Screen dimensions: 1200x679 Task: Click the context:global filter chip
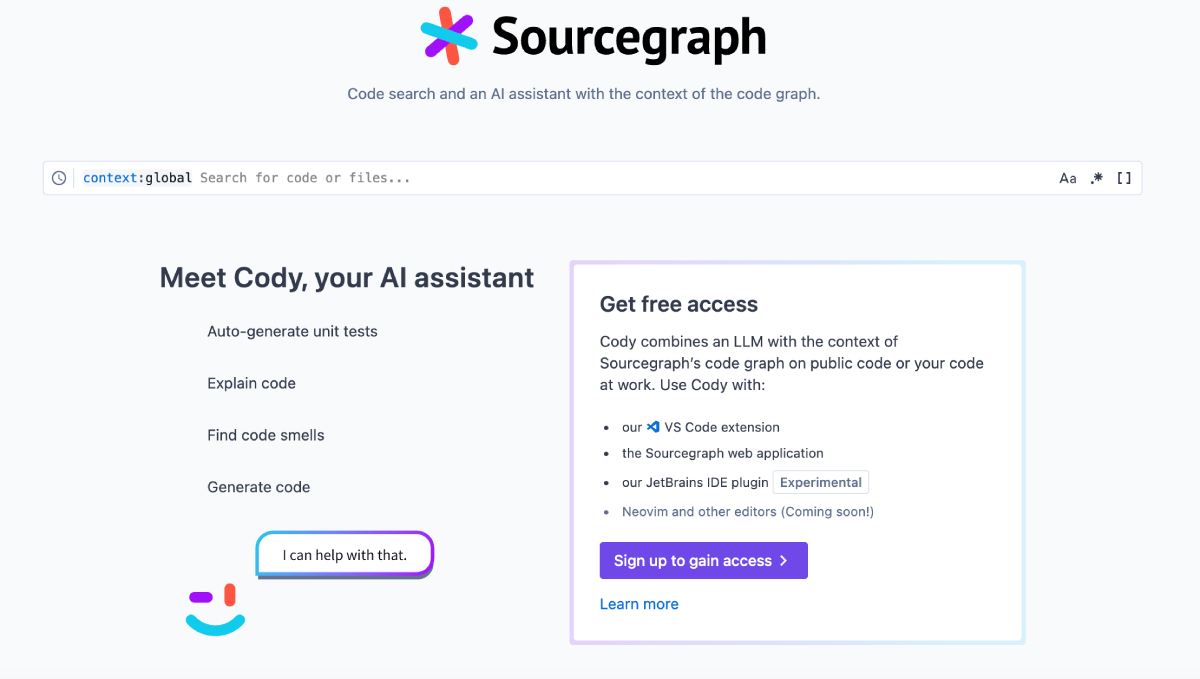point(136,177)
